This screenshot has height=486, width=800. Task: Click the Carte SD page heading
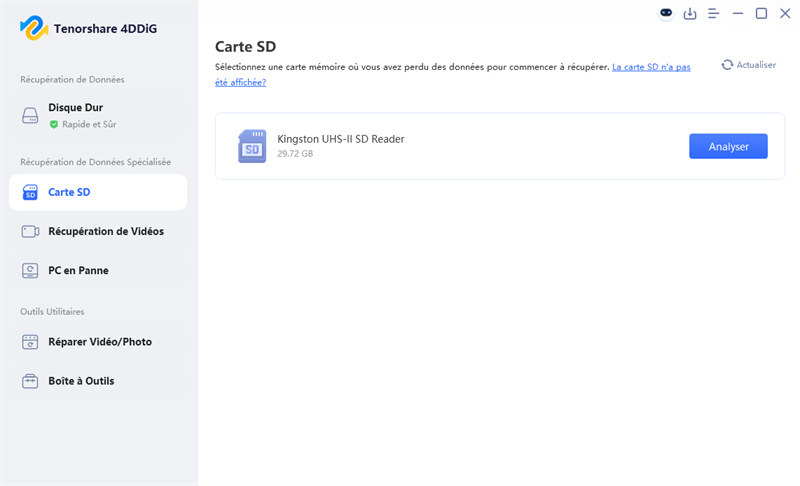tap(245, 46)
